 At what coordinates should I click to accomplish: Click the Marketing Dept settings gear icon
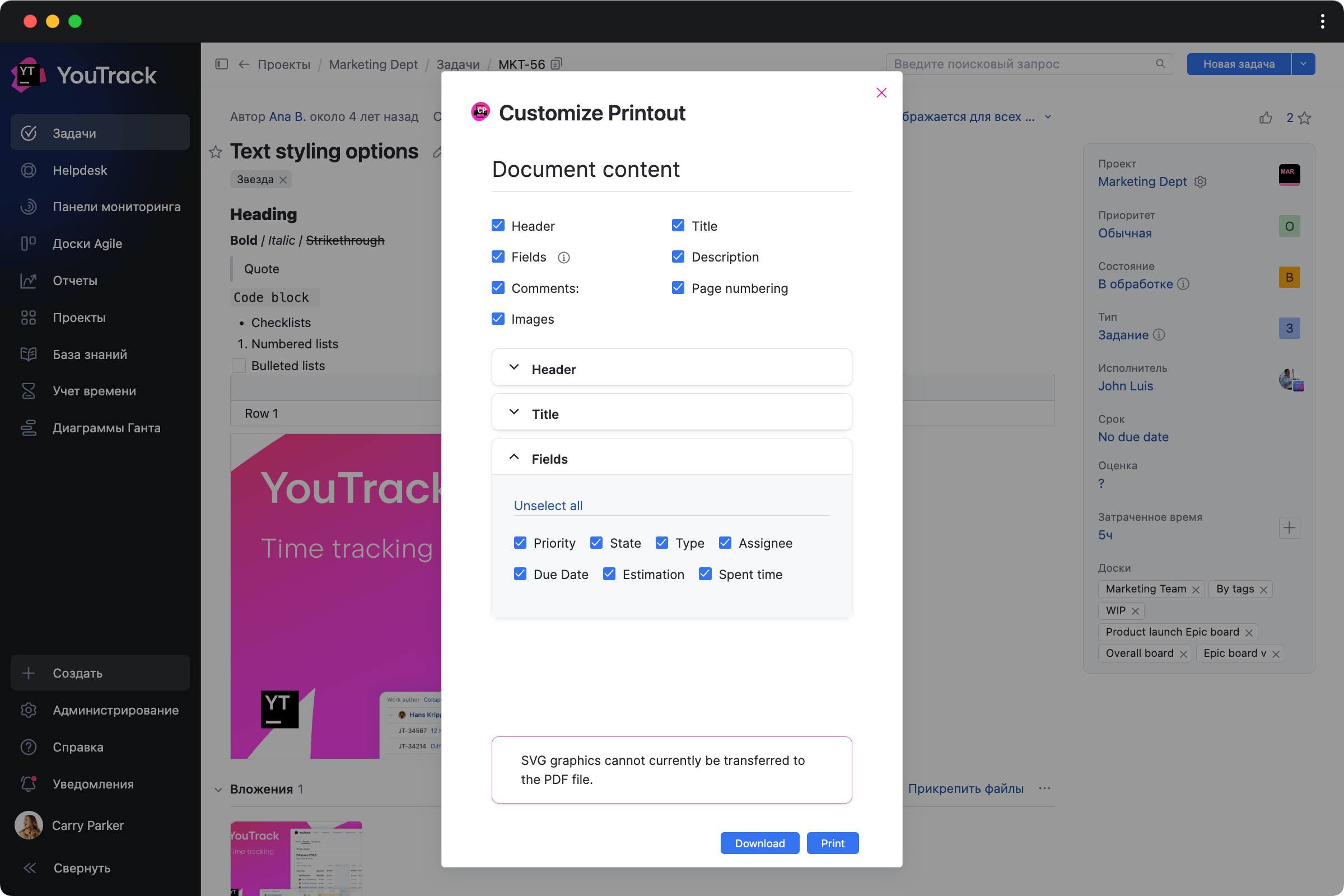pyautogui.click(x=1201, y=181)
